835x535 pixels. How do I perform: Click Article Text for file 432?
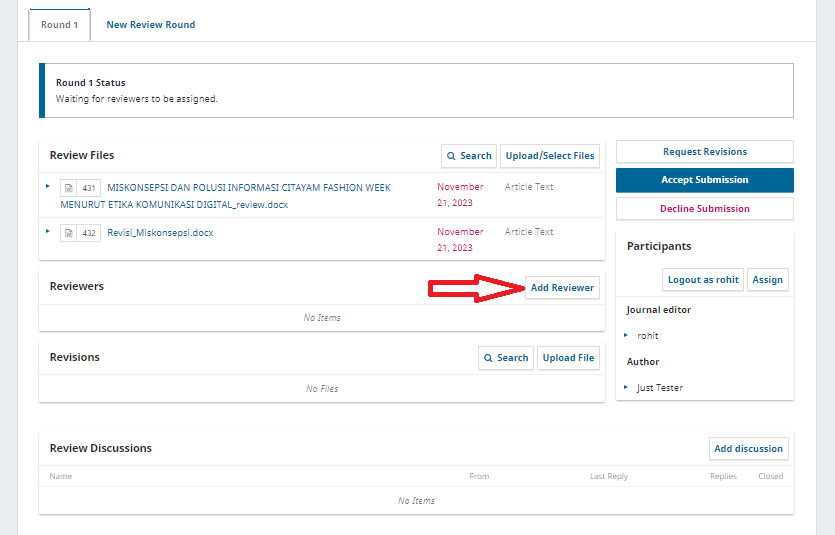click(x=529, y=232)
